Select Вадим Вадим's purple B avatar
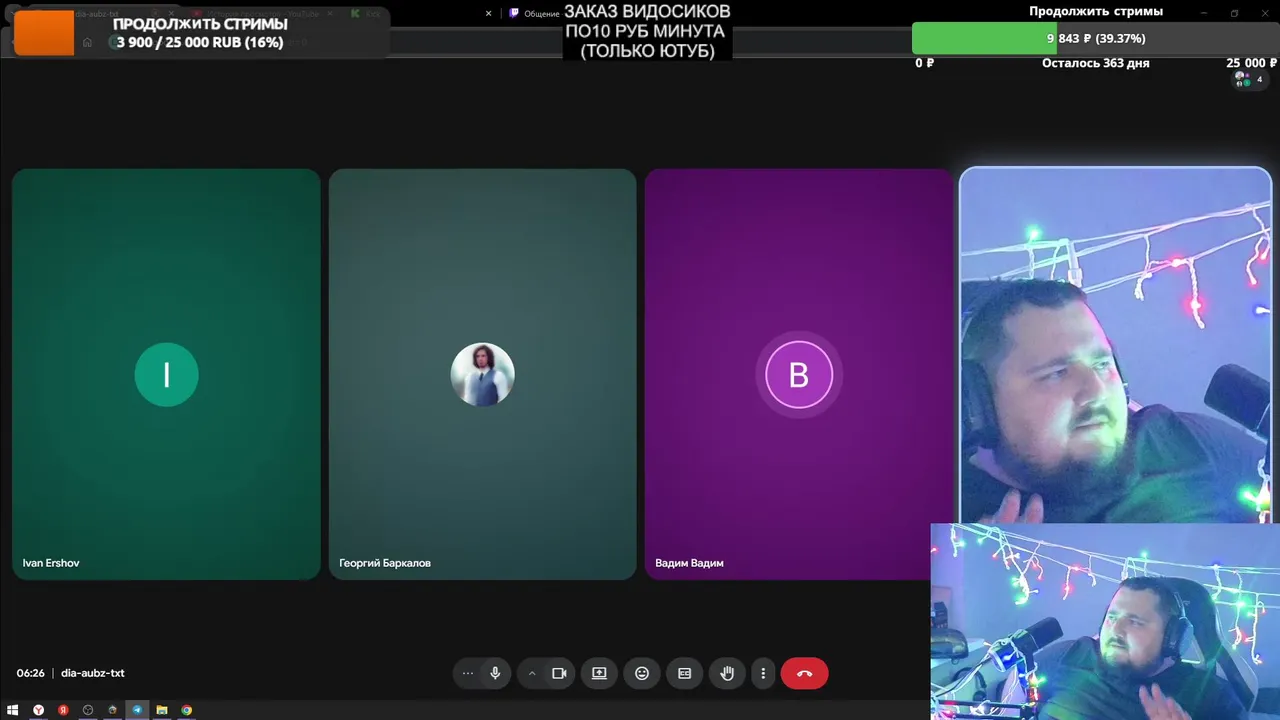The width and height of the screenshot is (1280, 720). (x=798, y=375)
